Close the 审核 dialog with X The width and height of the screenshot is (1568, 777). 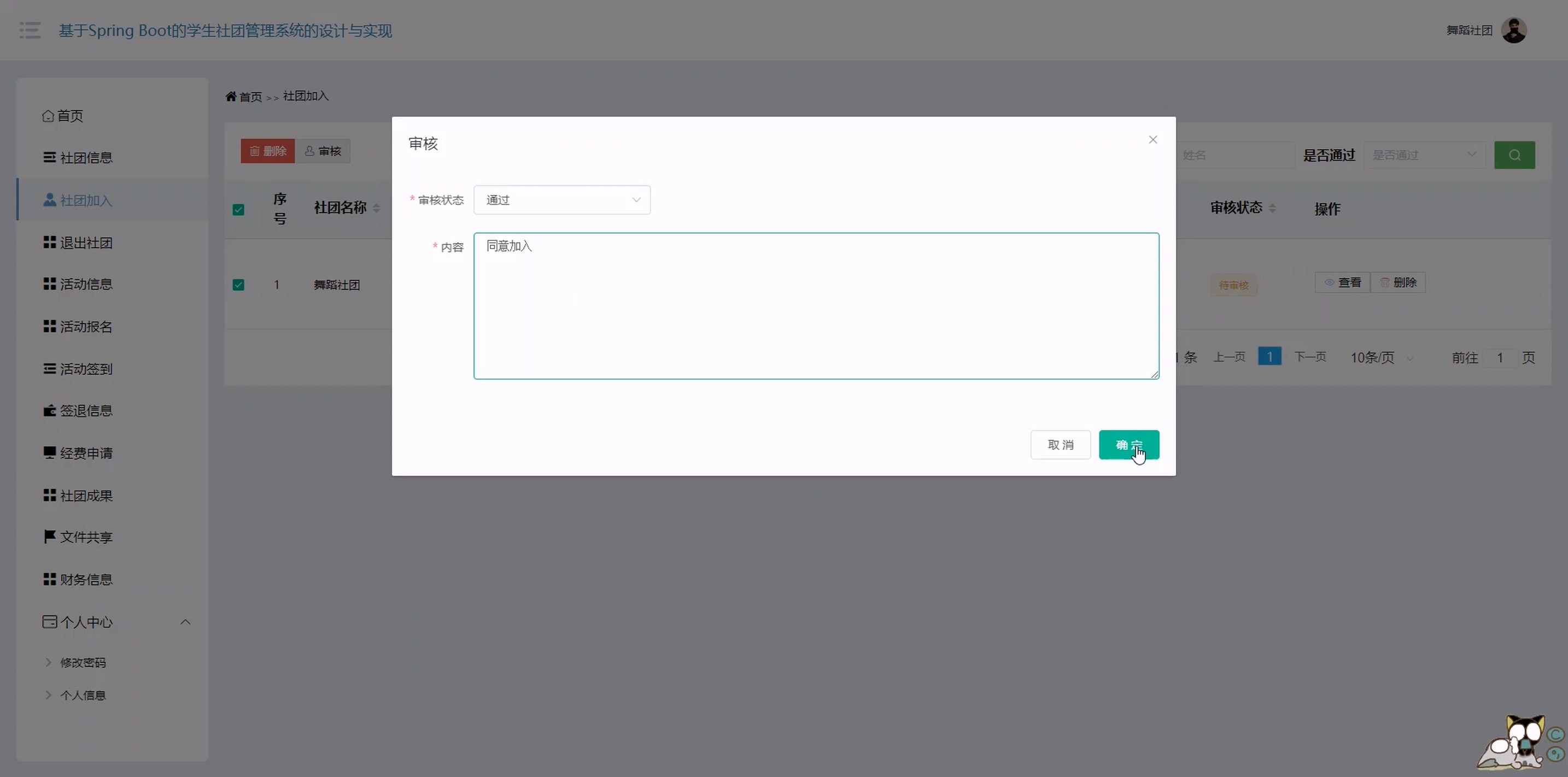click(1152, 140)
